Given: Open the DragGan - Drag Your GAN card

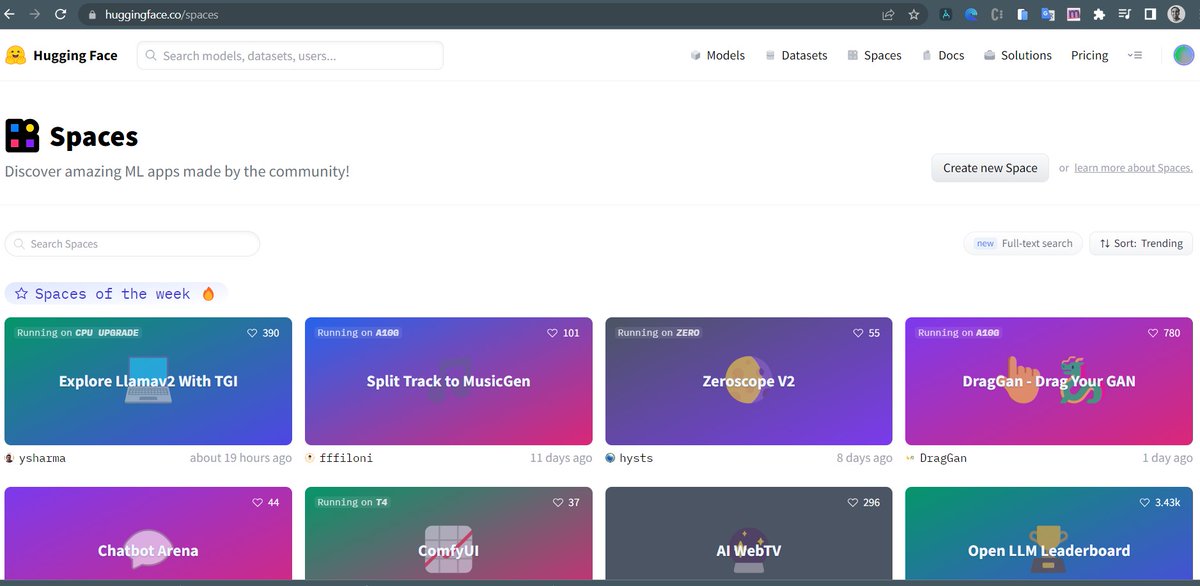Looking at the screenshot, I should tap(1049, 381).
